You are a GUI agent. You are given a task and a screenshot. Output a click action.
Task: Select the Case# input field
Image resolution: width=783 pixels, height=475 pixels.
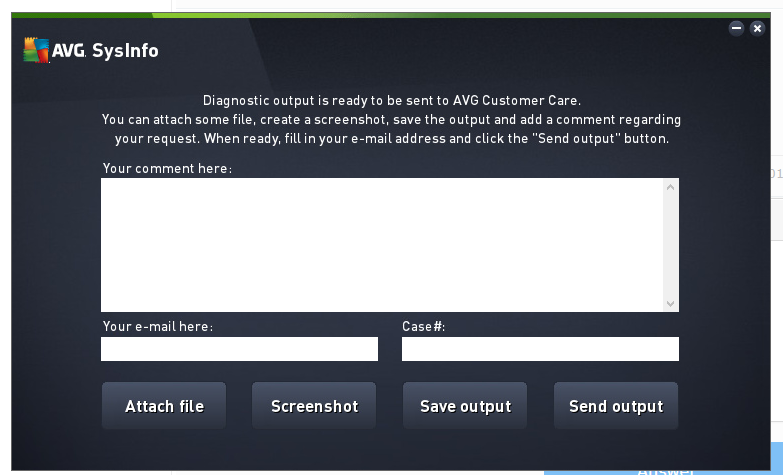coord(540,349)
